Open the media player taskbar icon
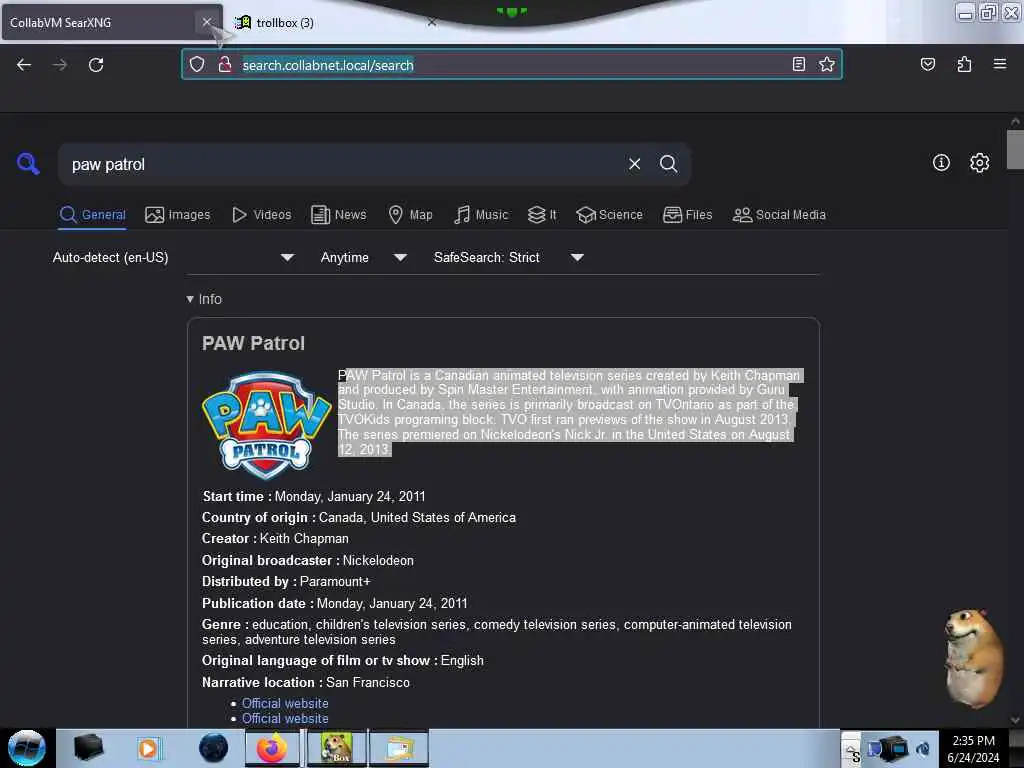This screenshot has height=768, width=1024. (148, 748)
